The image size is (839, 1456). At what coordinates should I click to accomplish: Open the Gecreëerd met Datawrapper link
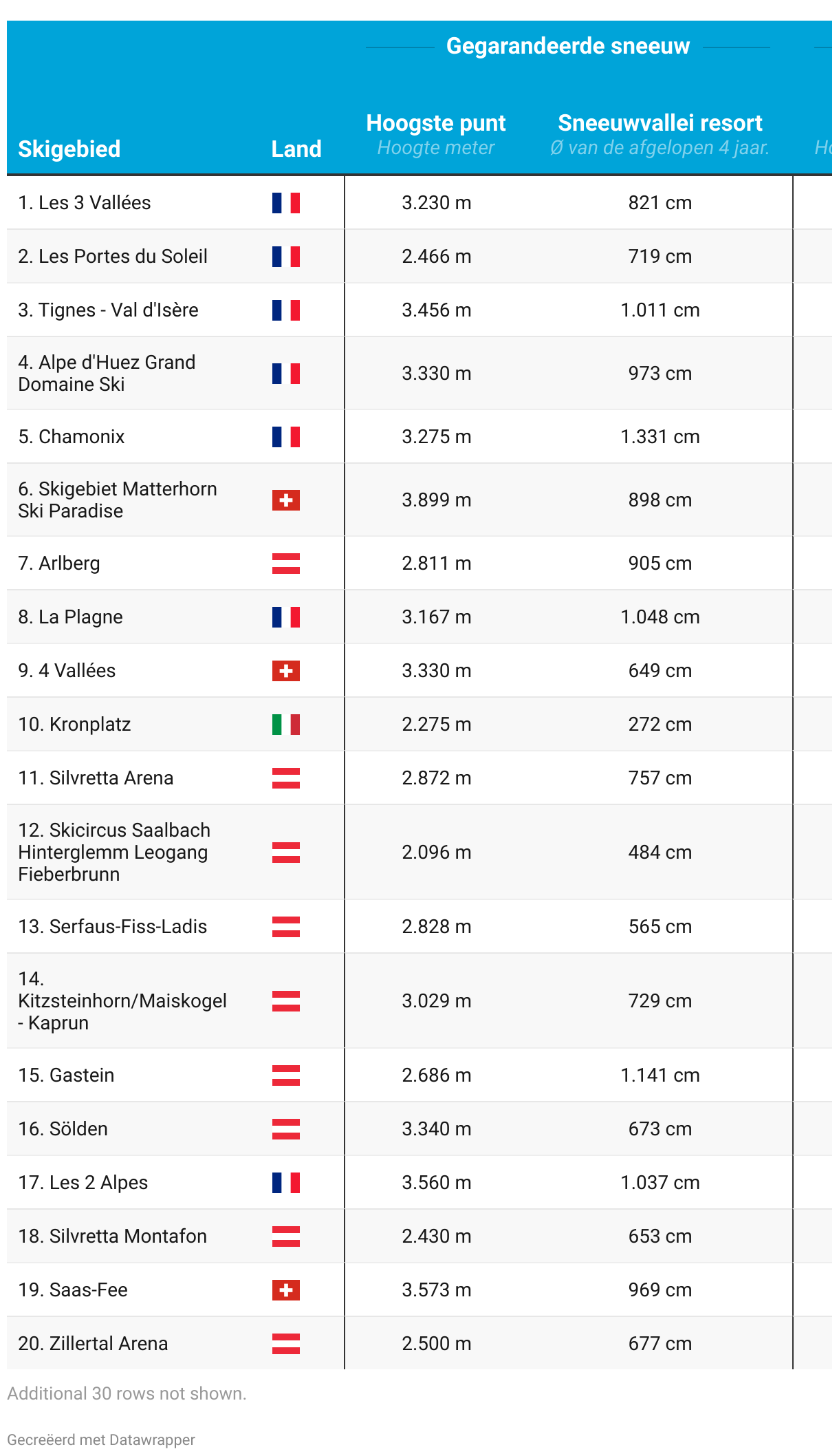(101, 1439)
